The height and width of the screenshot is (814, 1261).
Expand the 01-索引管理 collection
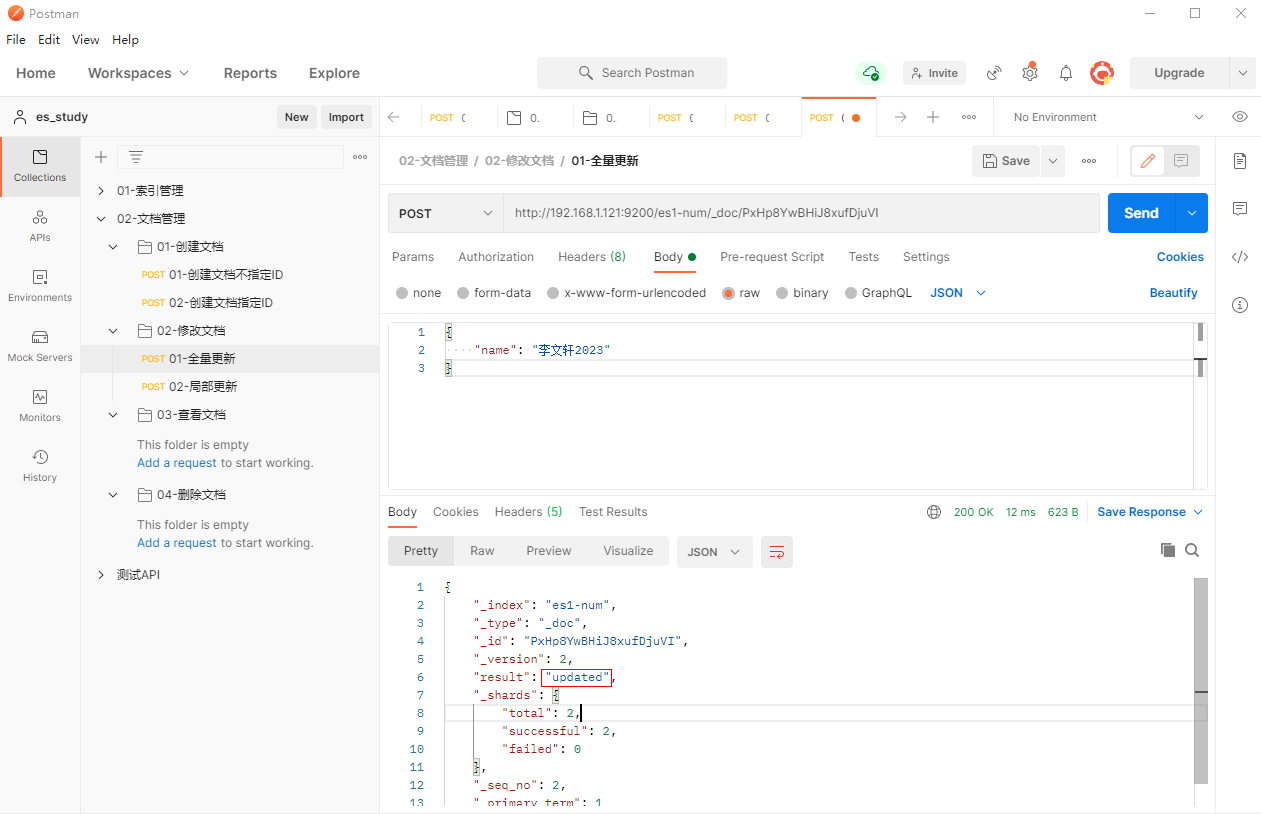(x=101, y=191)
